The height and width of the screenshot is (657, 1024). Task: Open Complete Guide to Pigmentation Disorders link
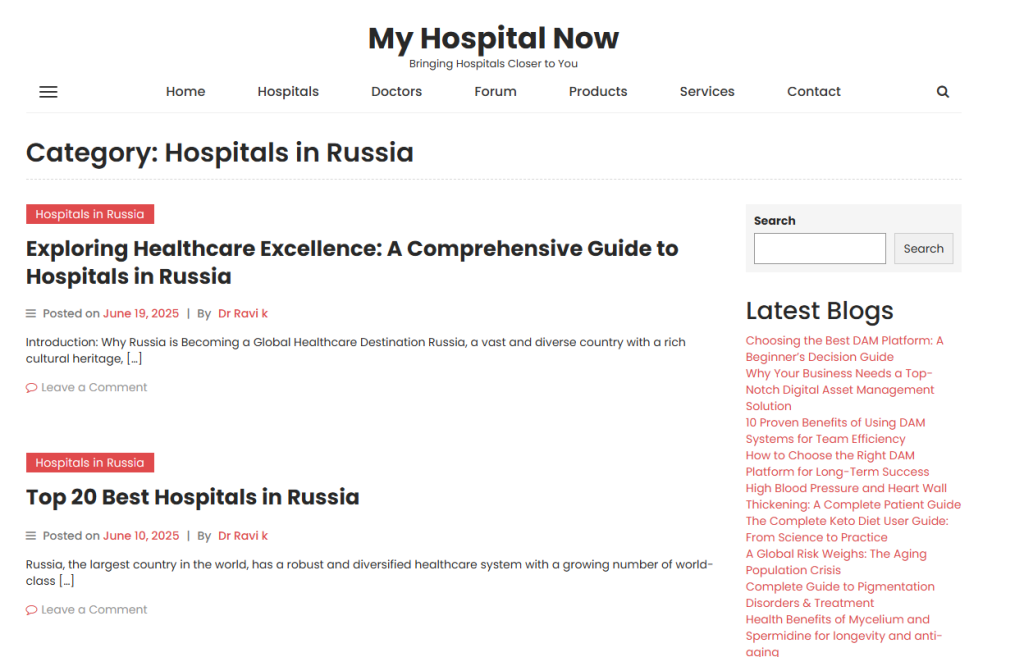pos(840,595)
